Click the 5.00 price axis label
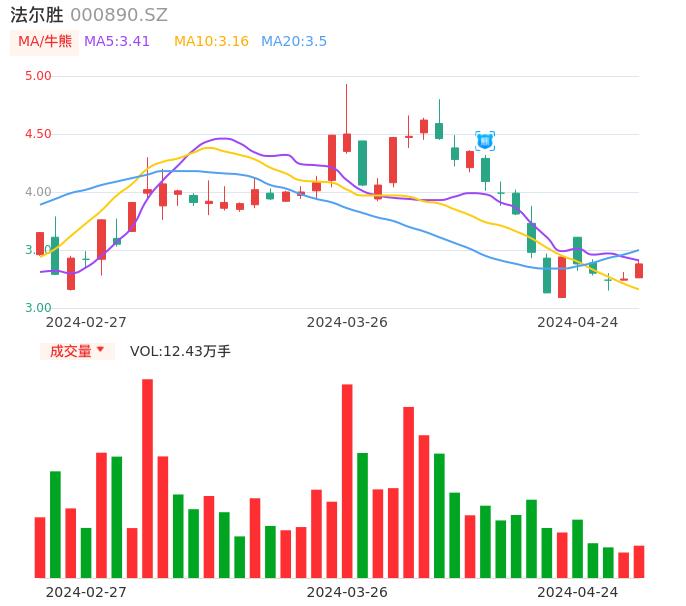Viewport: 686px width, 606px height. (38, 76)
